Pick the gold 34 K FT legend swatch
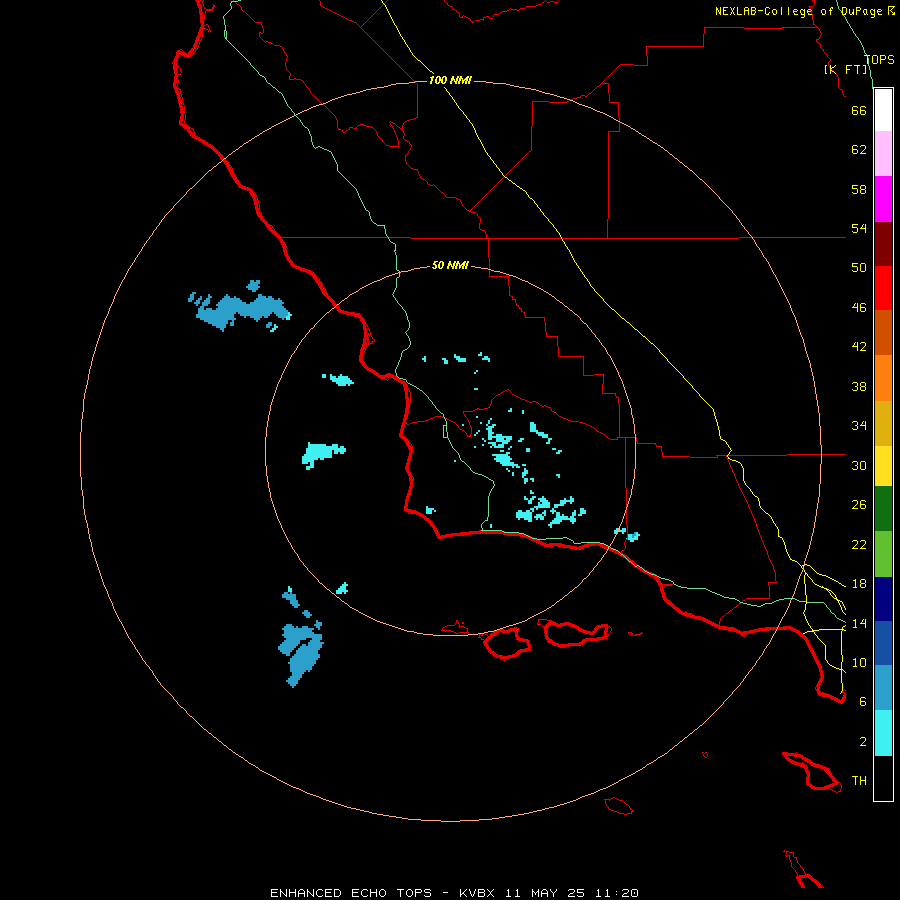900x900 pixels. click(883, 423)
